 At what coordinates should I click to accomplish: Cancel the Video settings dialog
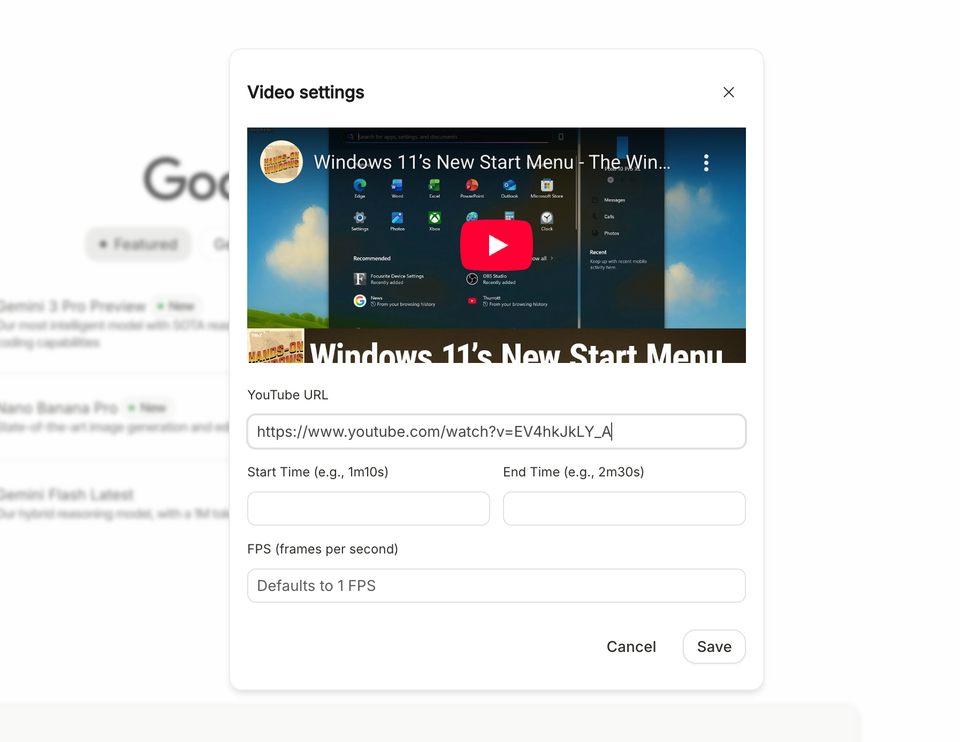[631, 646]
